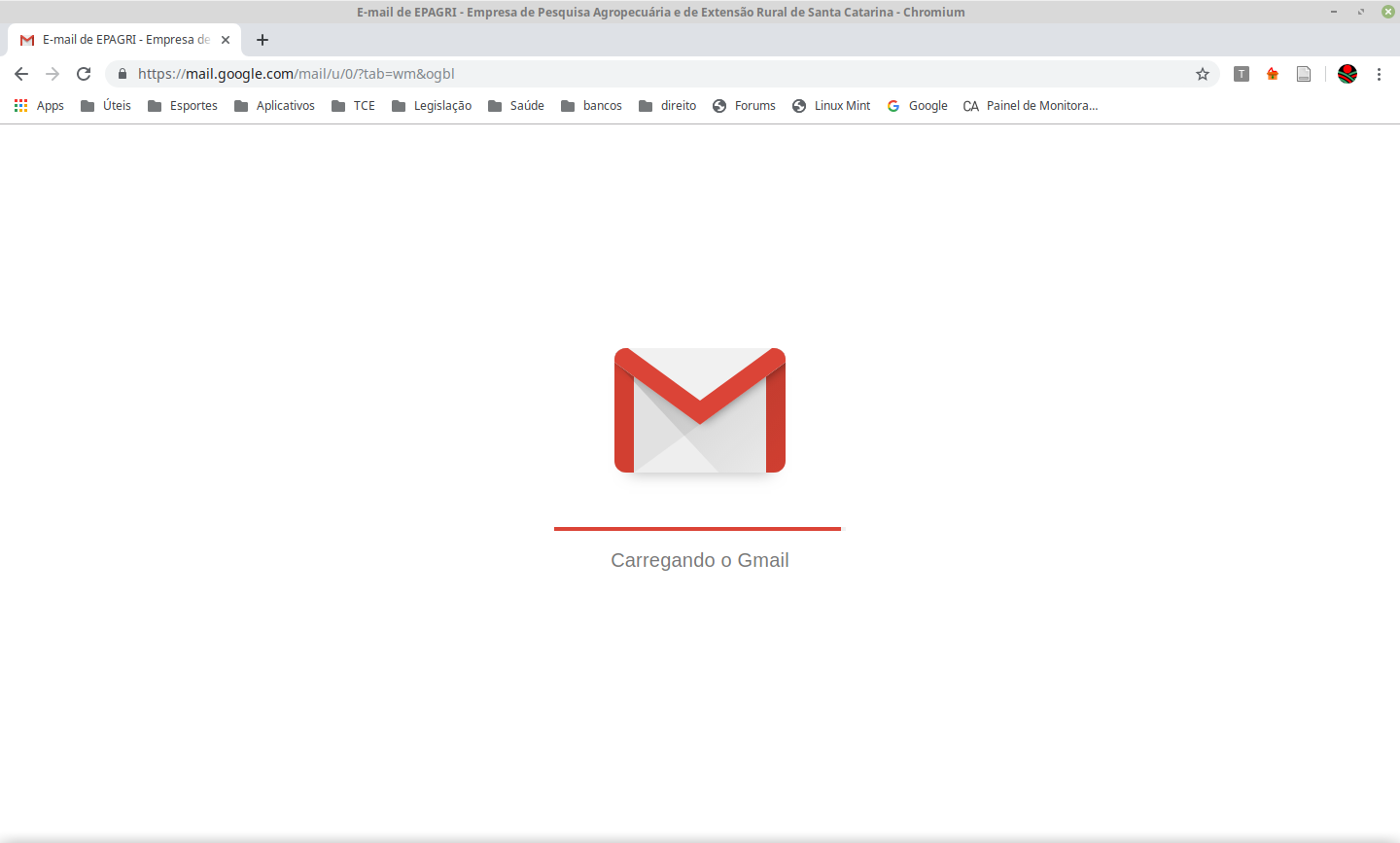Viewport: 1400px width, 843px height.
Task: Open the gray T extension icon
Action: [x=1242, y=74]
